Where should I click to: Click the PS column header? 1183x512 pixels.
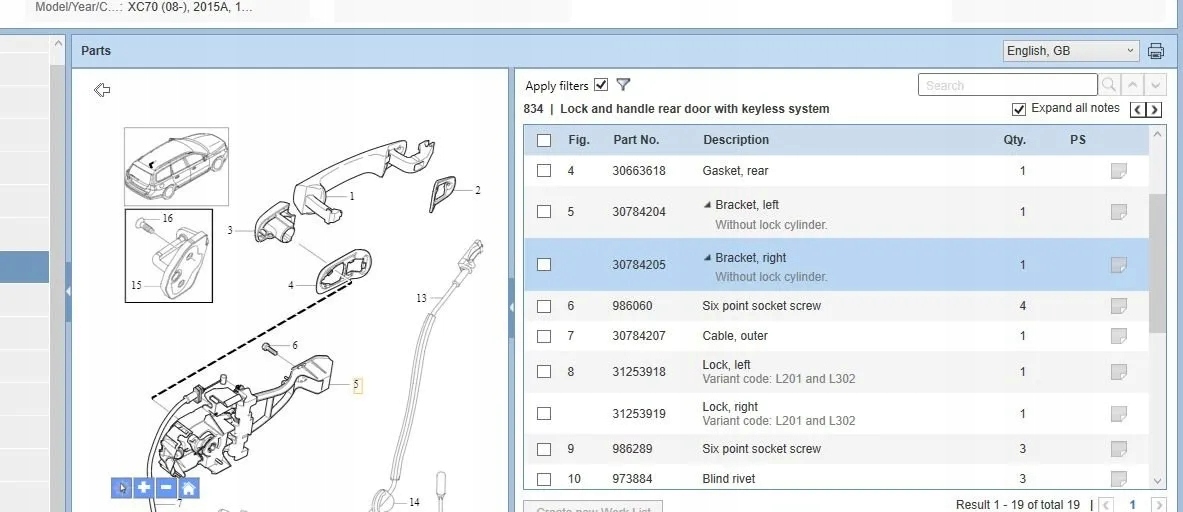pyautogui.click(x=1077, y=140)
